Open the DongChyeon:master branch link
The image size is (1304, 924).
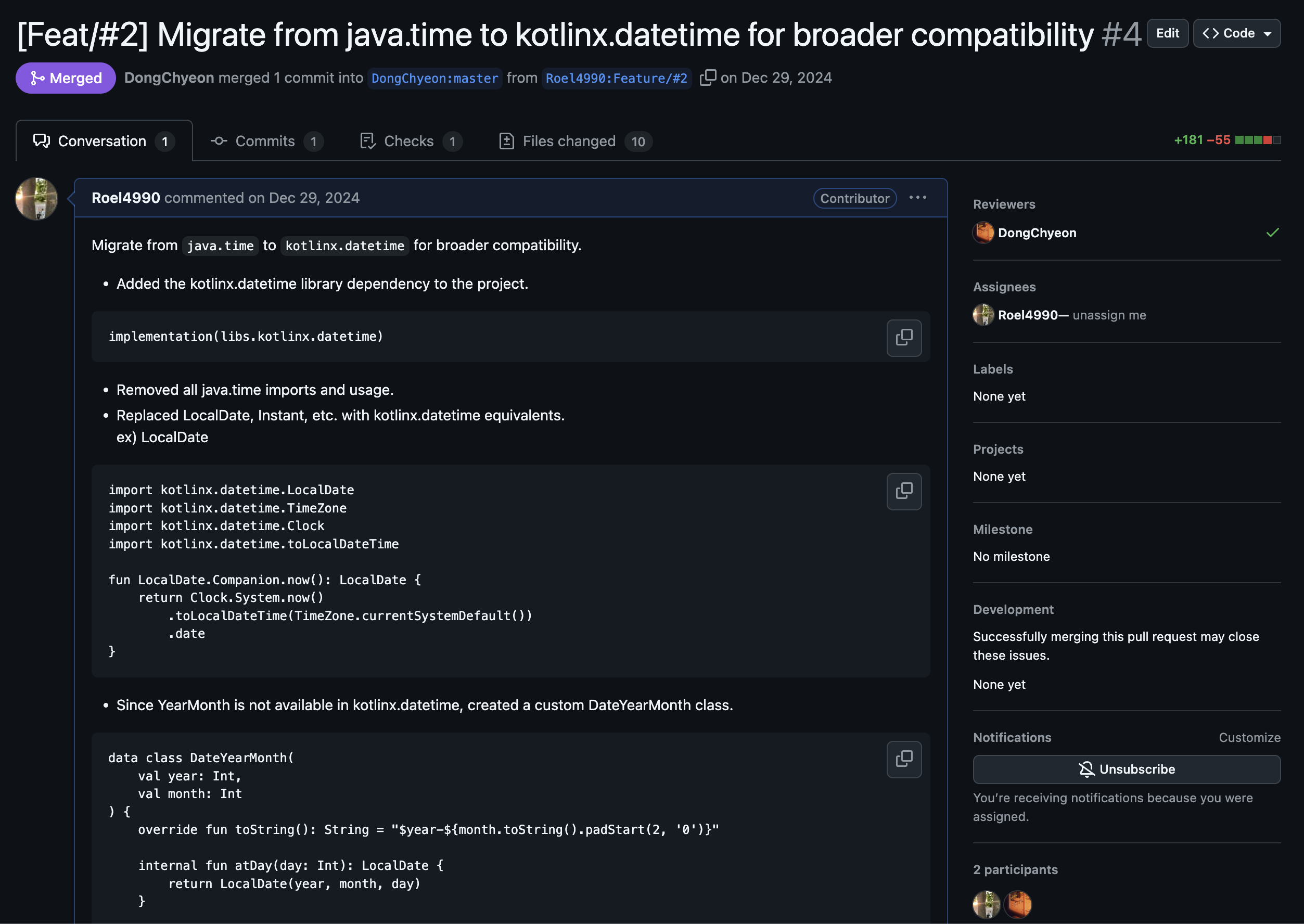pos(434,78)
